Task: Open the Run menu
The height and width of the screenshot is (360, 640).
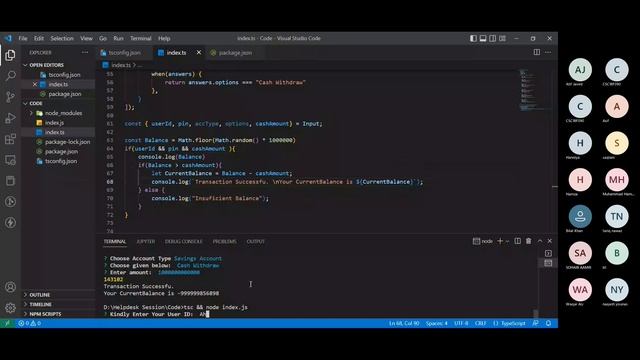Action: click(x=118, y=38)
